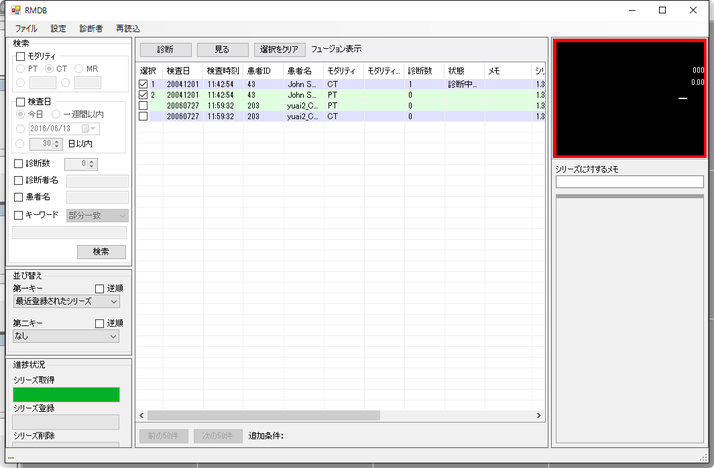Open the 最近登録されたシリーズ sort dropdown
Image resolution: width=714 pixels, height=468 pixels.
coord(66,301)
